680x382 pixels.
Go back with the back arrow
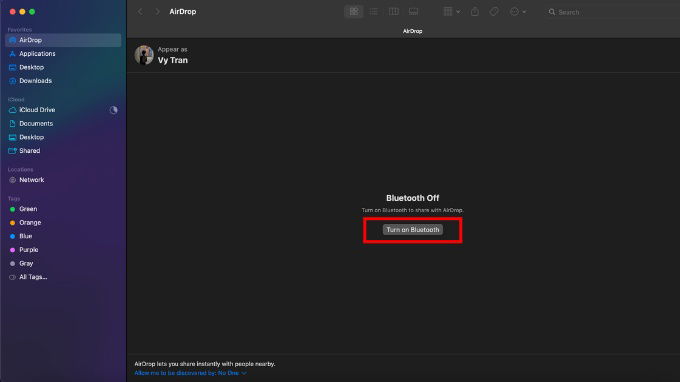pyautogui.click(x=140, y=12)
